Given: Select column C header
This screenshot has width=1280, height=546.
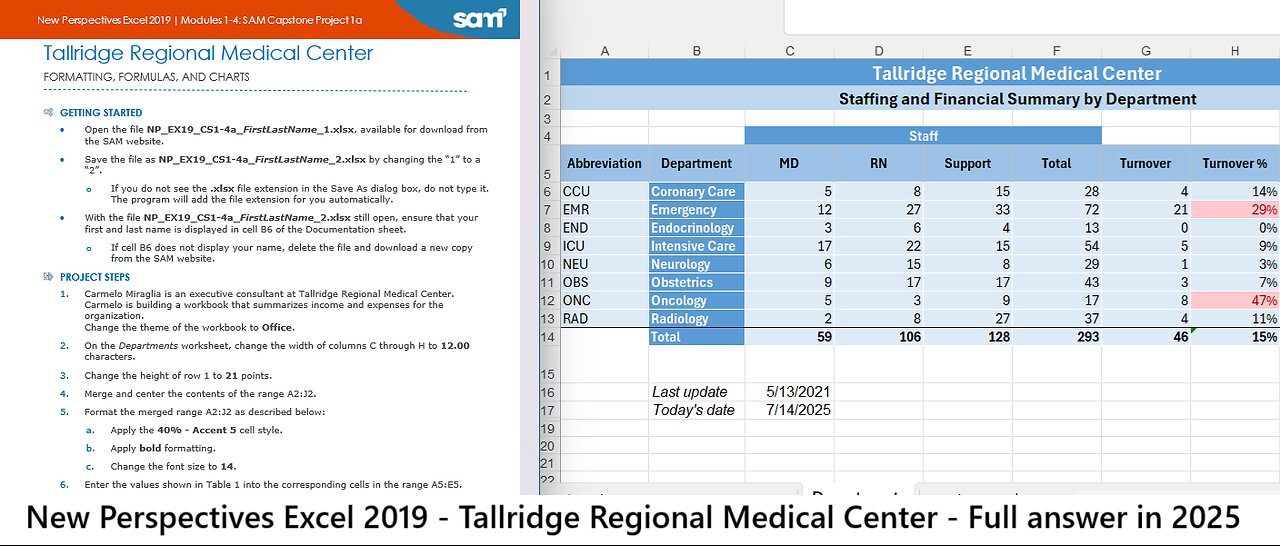Looking at the screenshot, I should (x=789, y=51).
